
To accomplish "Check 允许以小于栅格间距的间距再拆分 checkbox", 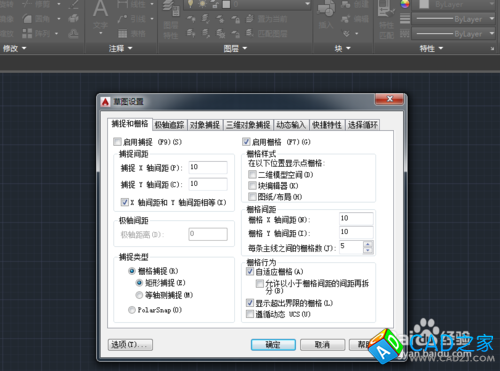I will click(x=260, y=284).
